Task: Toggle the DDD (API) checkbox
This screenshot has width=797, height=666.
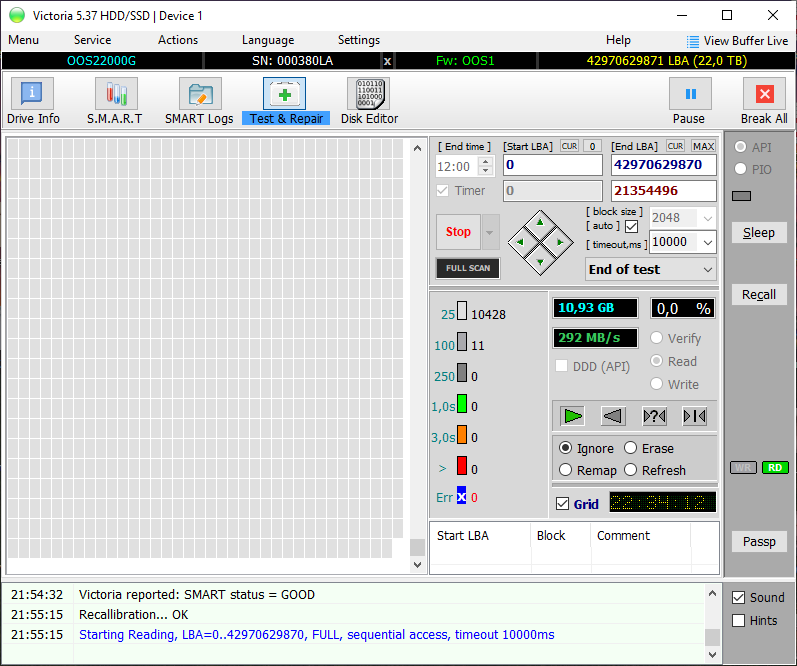Action: [562, 366]
